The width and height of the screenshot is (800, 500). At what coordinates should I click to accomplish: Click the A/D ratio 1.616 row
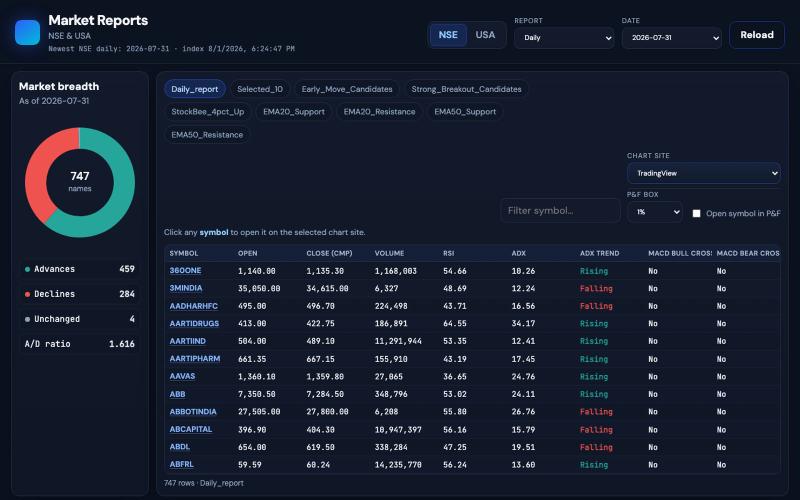point(80,344)
